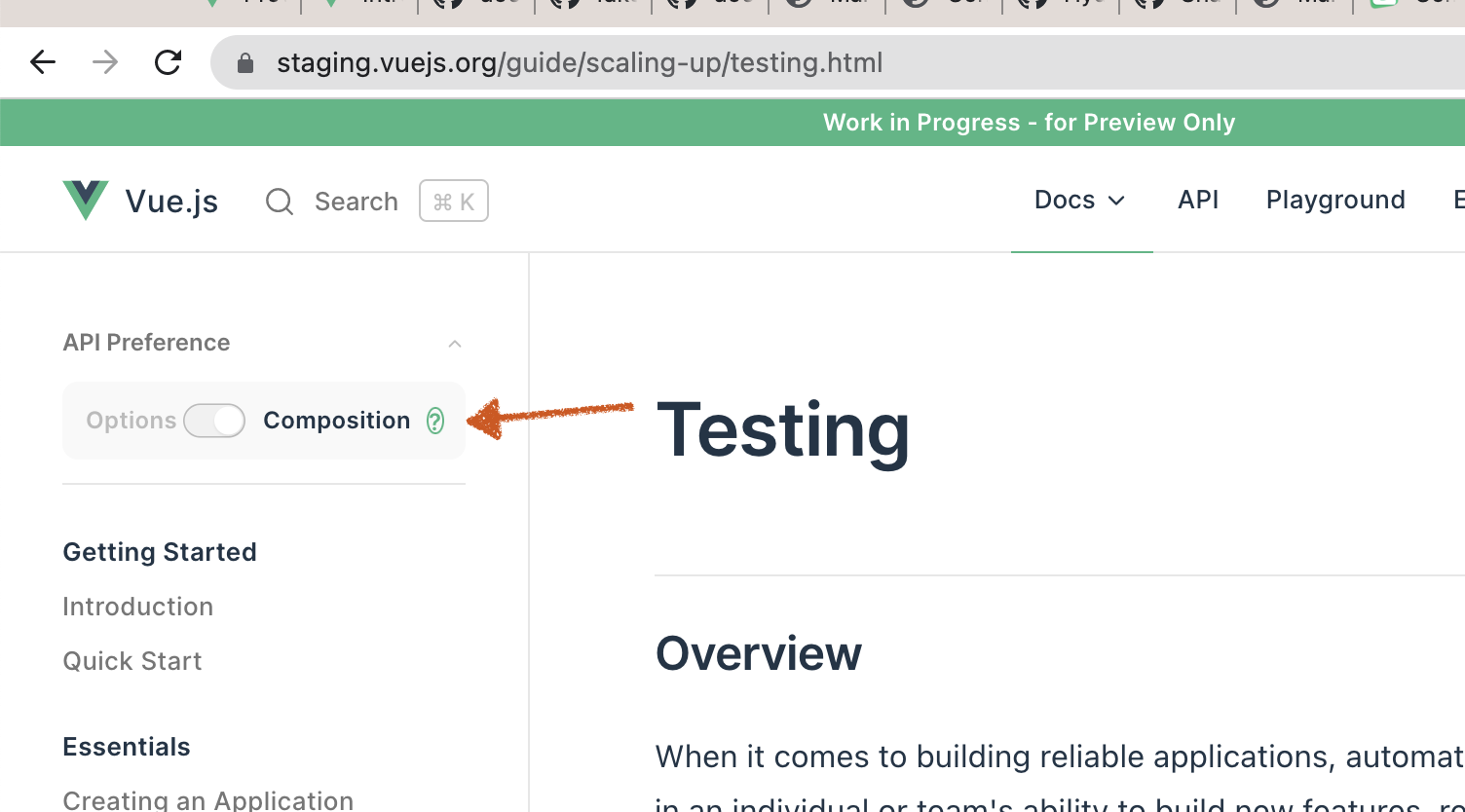Open the Introduction guide in the sidebar

137,606
